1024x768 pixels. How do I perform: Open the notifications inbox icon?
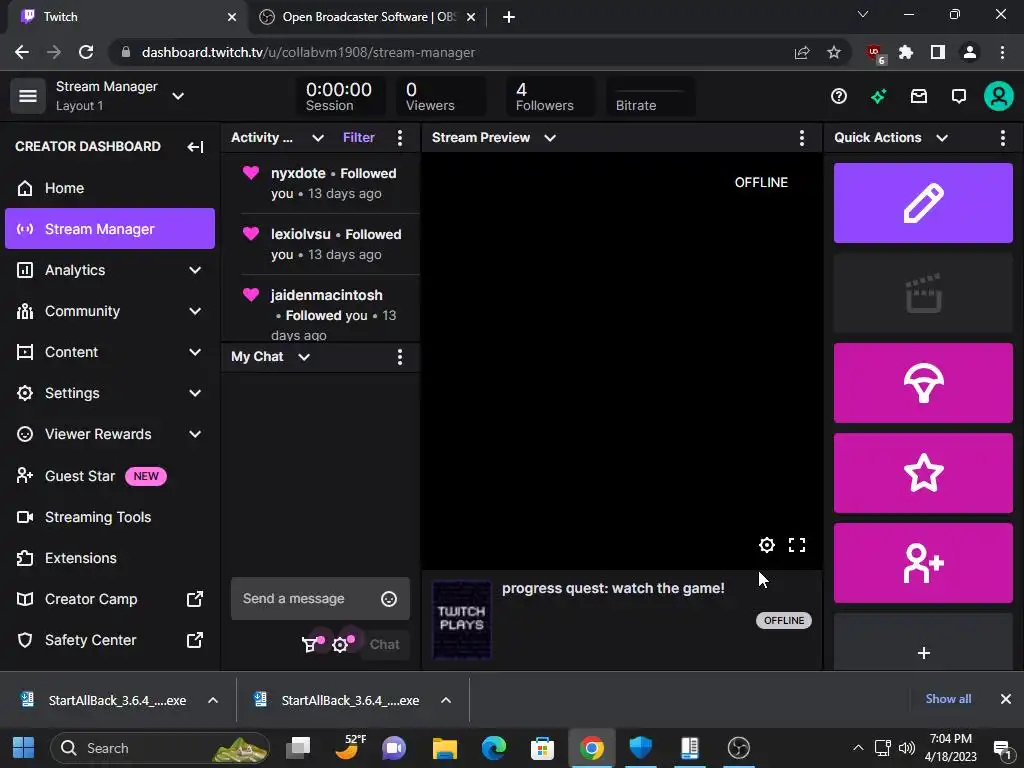(919, 97)
